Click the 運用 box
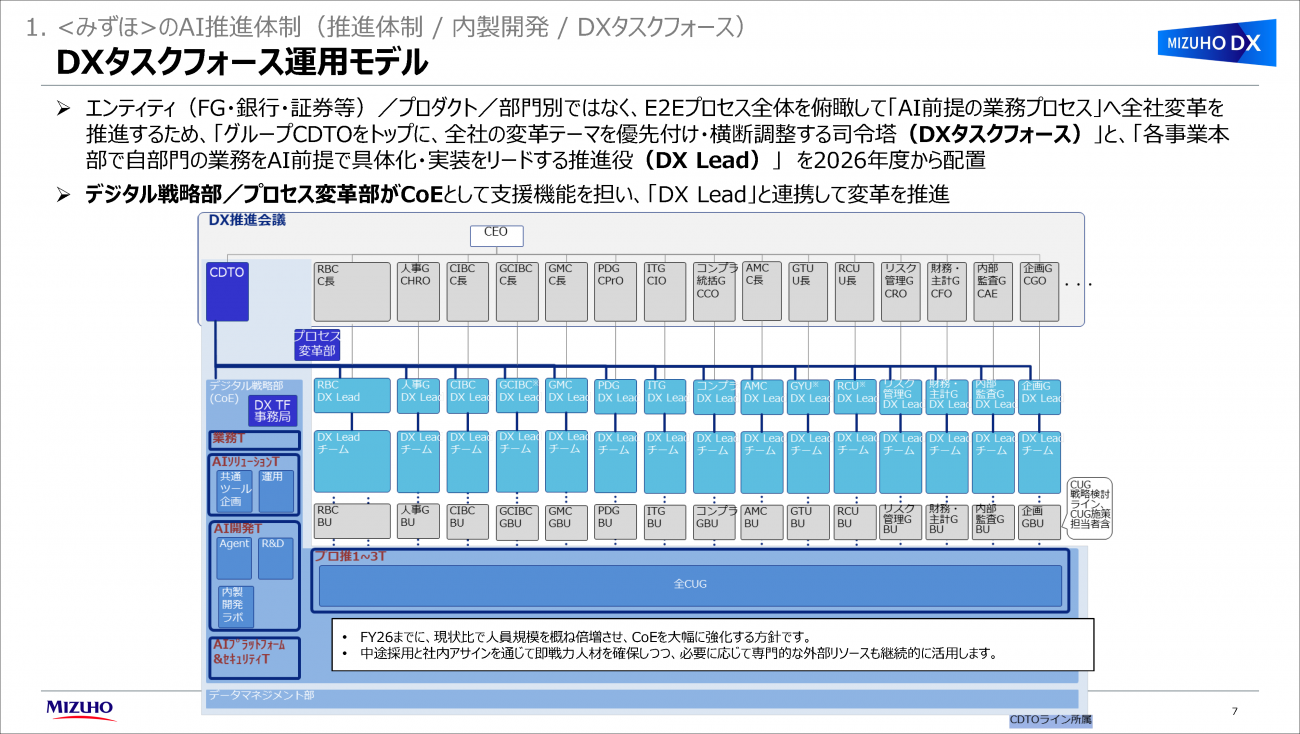1300x734 pixels. 276,491
